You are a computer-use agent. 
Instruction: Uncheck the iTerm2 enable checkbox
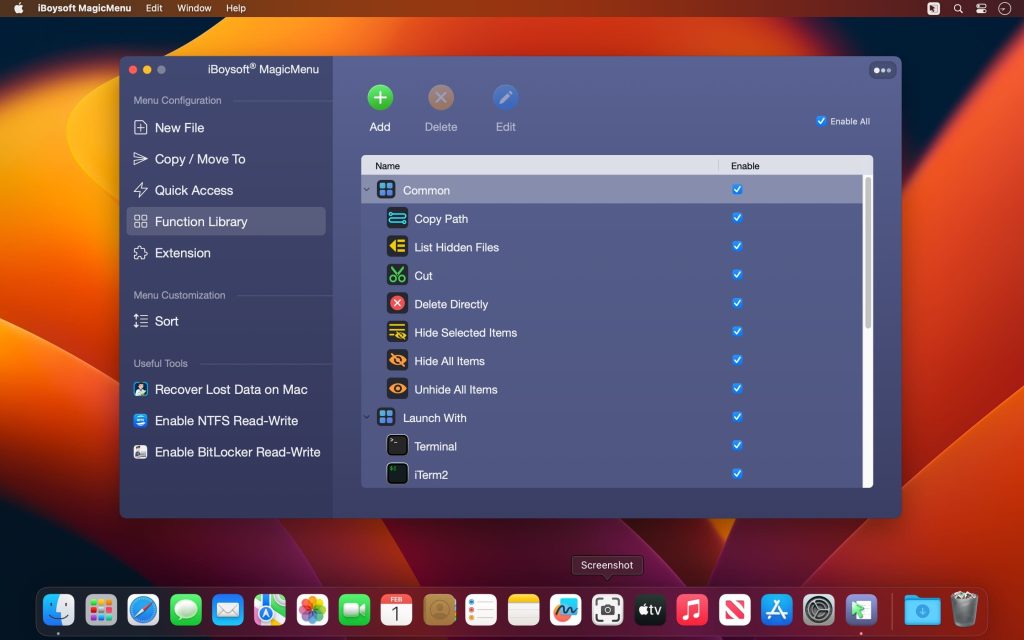(737, 474)
